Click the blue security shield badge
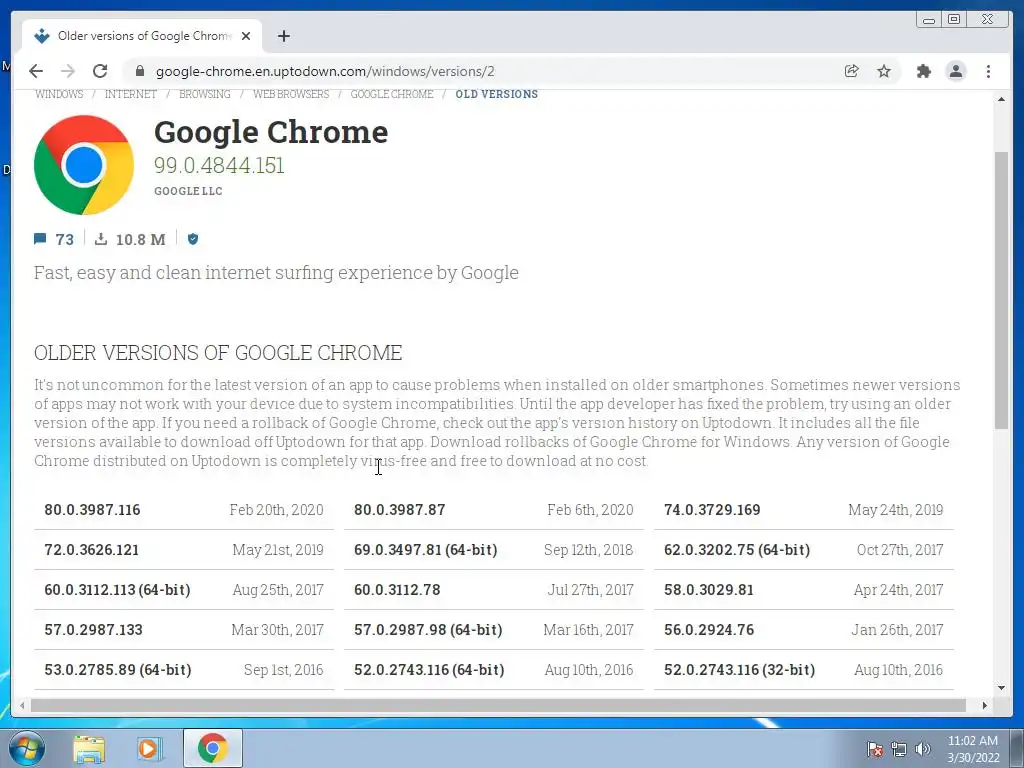This screenshot has width=1024, height=768. tap(193, 239)
